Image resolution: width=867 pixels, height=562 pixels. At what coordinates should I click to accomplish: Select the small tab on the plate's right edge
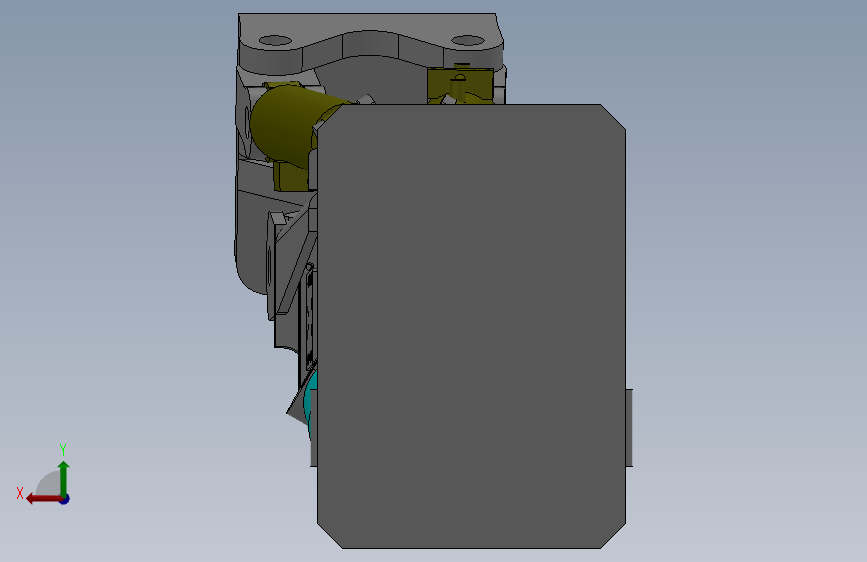629,428
